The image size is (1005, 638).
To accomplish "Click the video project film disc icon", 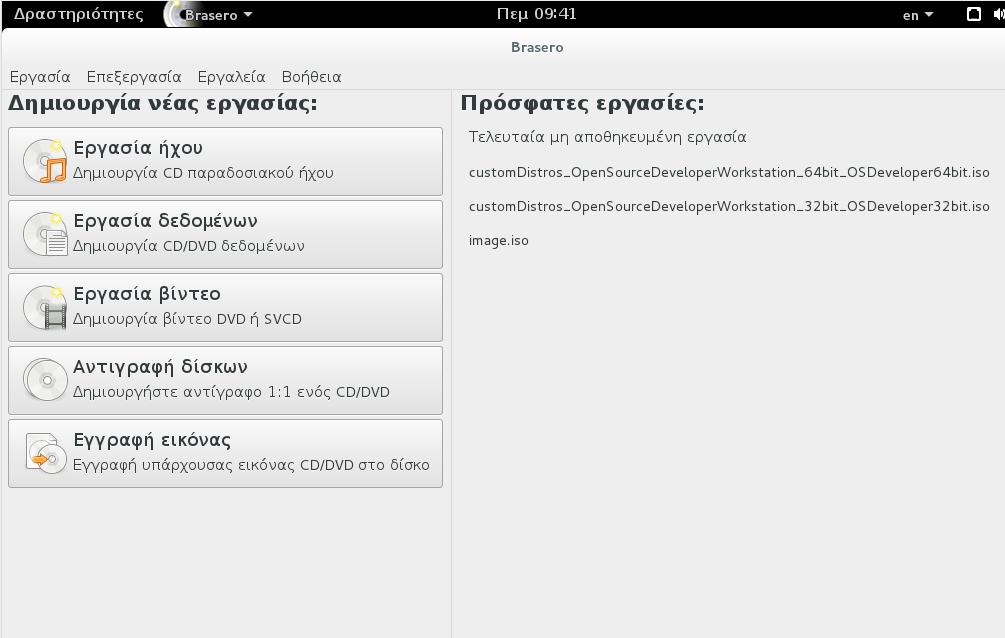I will coord(45,307).
